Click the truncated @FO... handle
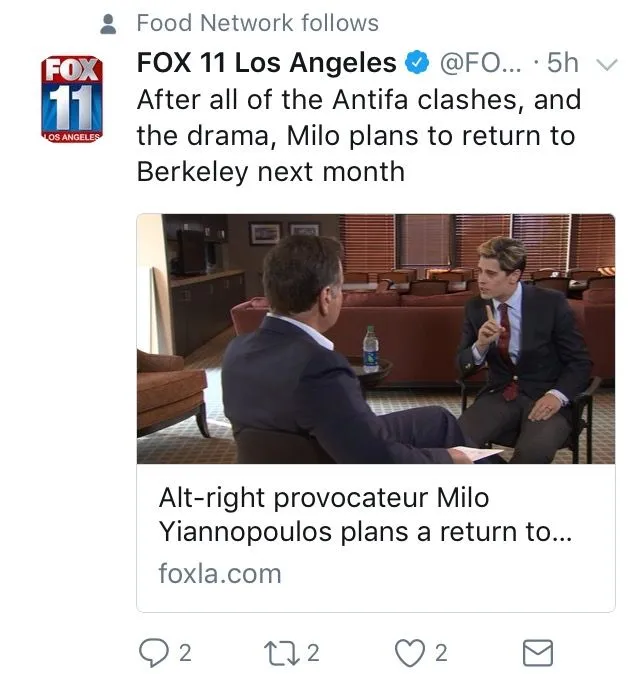Image resolution: width=640 pixels, height=674 pixels. tap(478, 63)
